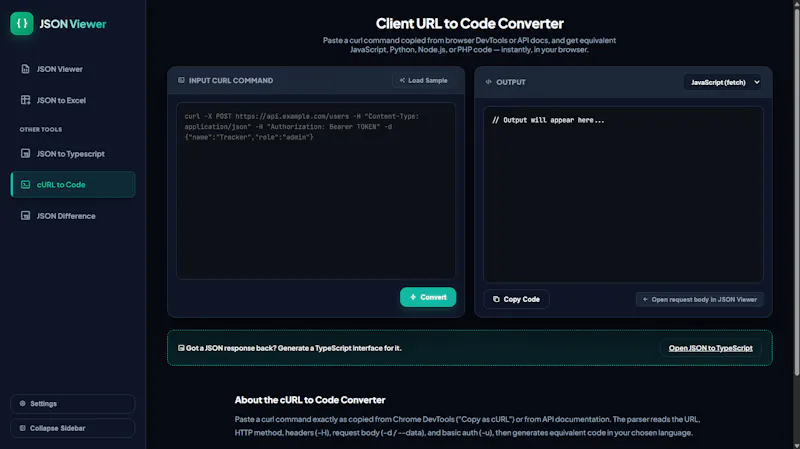Click the icon beside Got a JSON response back
800x449 pixels.
click(181, 348)
